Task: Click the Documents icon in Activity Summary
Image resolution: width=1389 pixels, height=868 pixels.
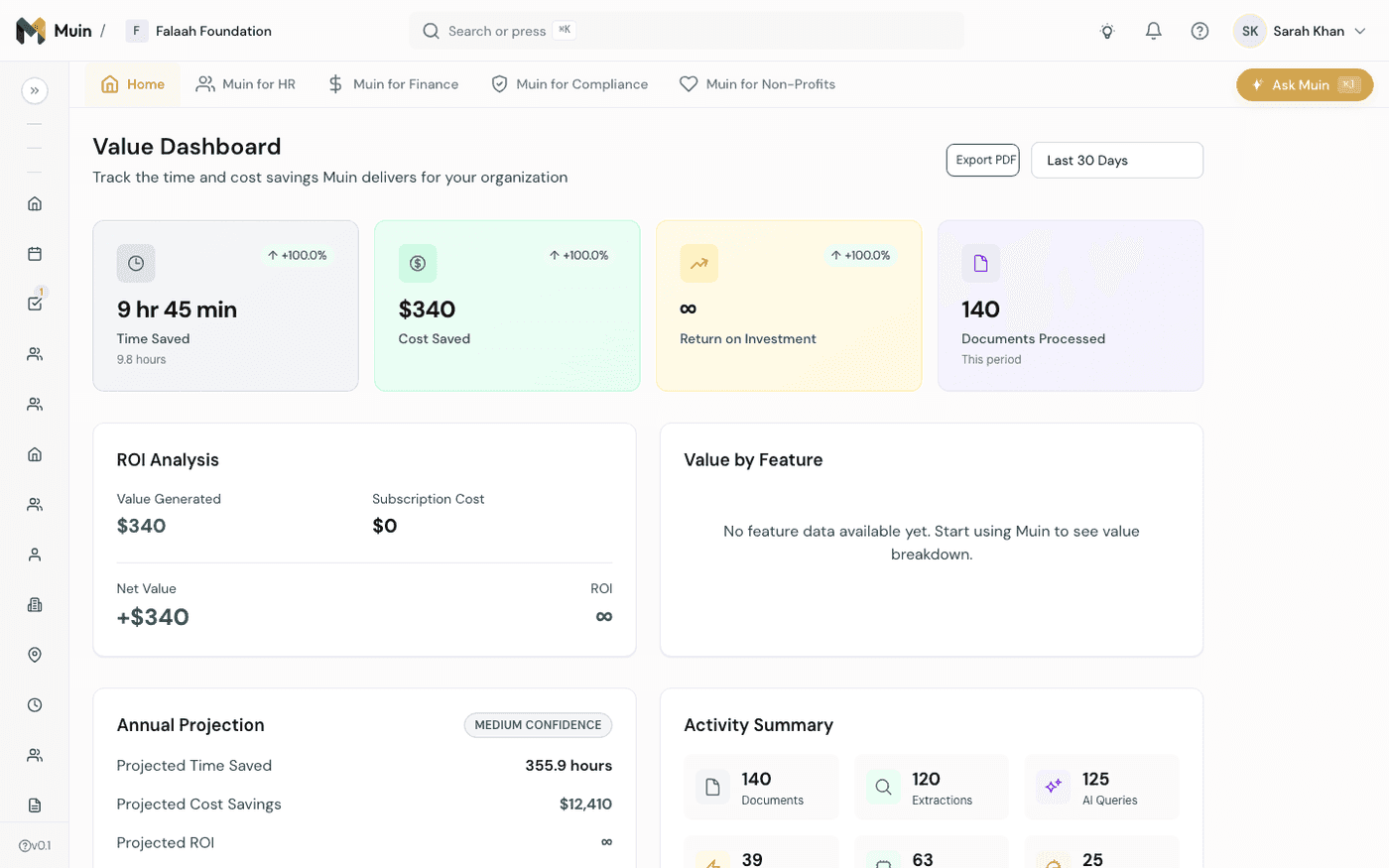Action: click(712, 788)
